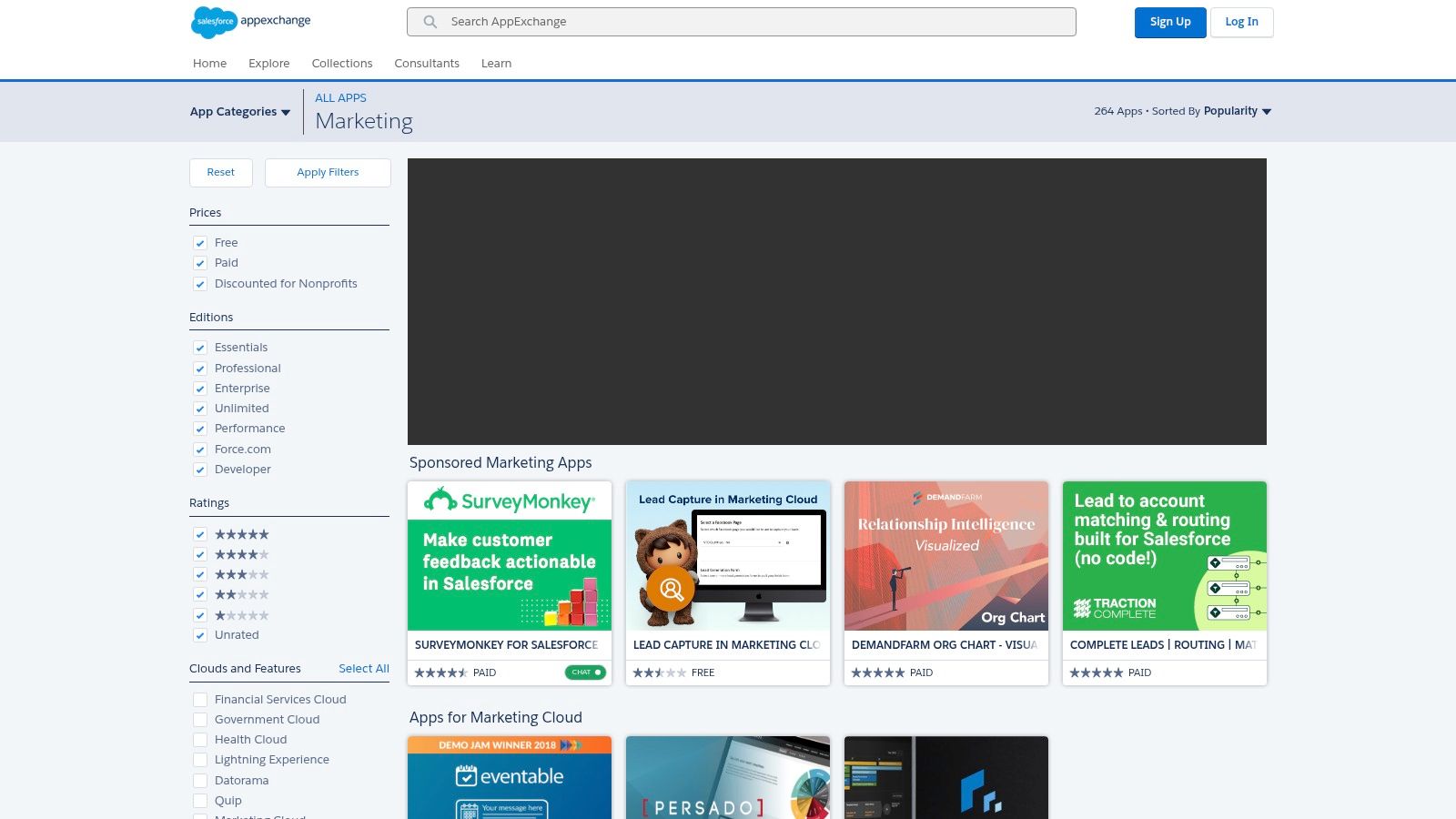Open the App Categories dropdown
1456x819 pixels.
coord(240,111)
